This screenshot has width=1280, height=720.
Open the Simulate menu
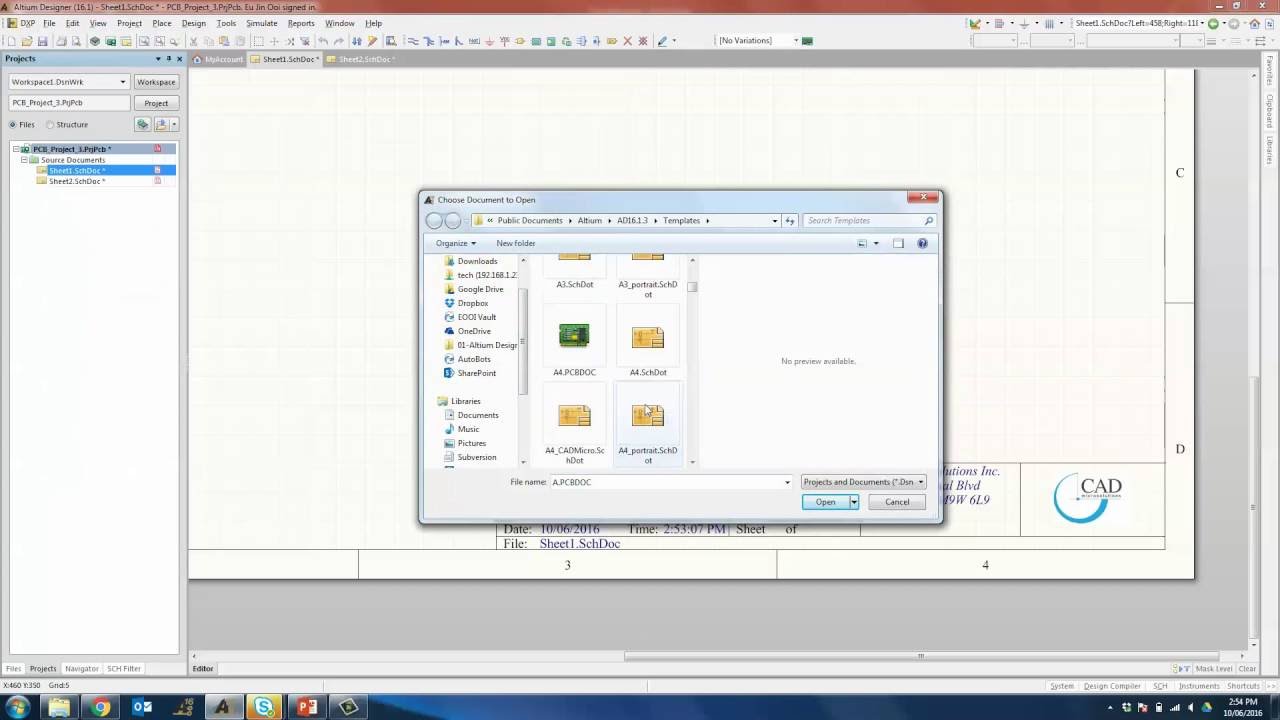coord(262,23)
